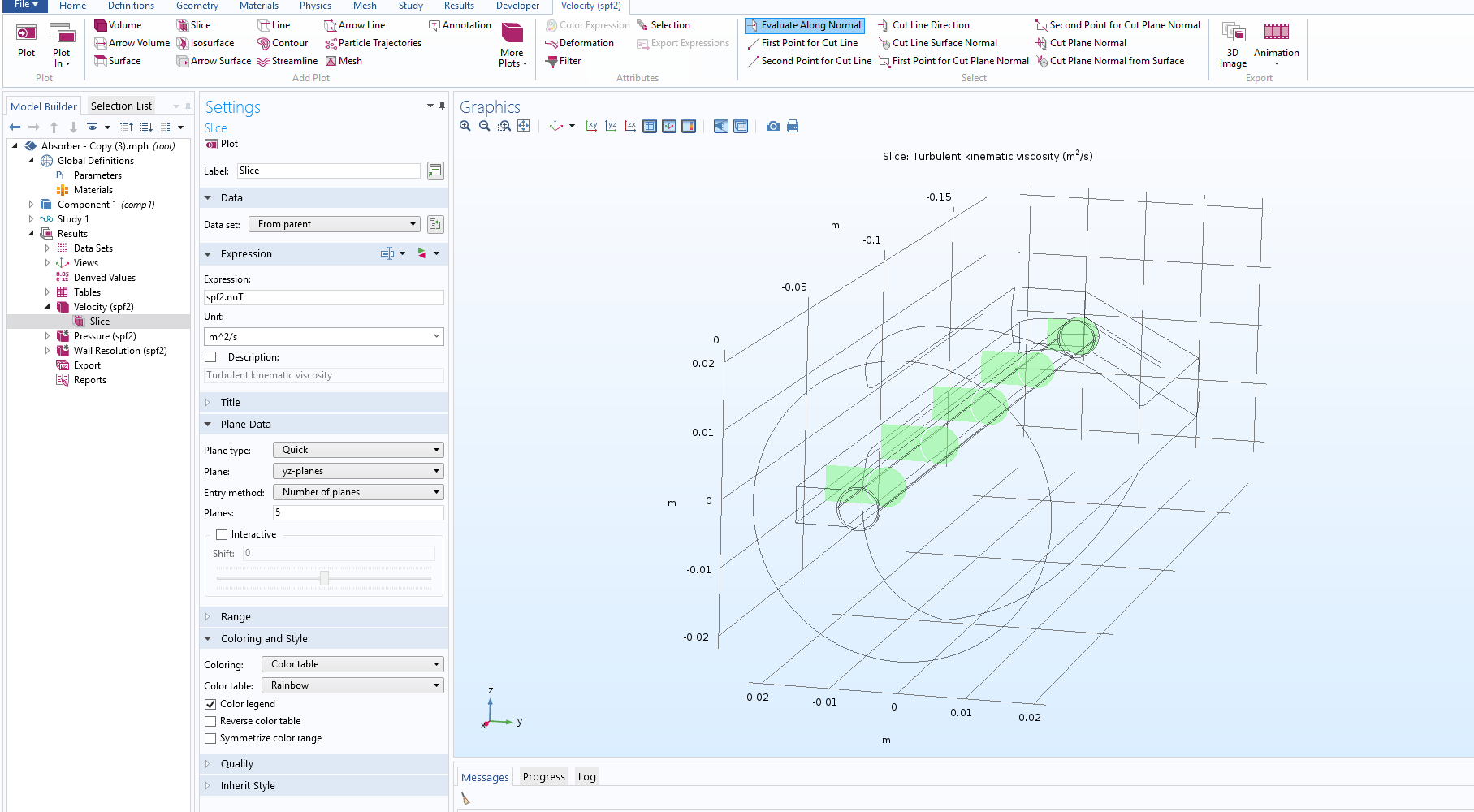This screenshot has height=812, width=1474.
Task: Click the Plot button in Settings
Action: [x=222, y=144]
